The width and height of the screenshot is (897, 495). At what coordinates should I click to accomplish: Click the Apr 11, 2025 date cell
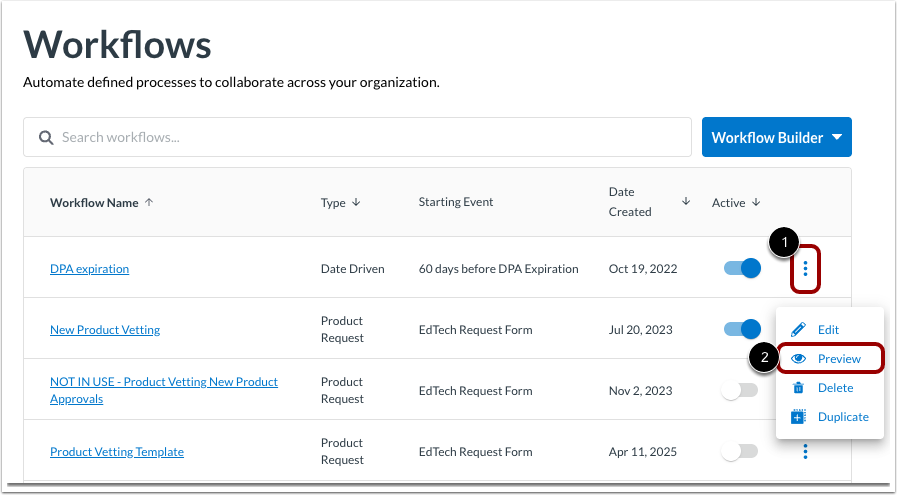642,452
